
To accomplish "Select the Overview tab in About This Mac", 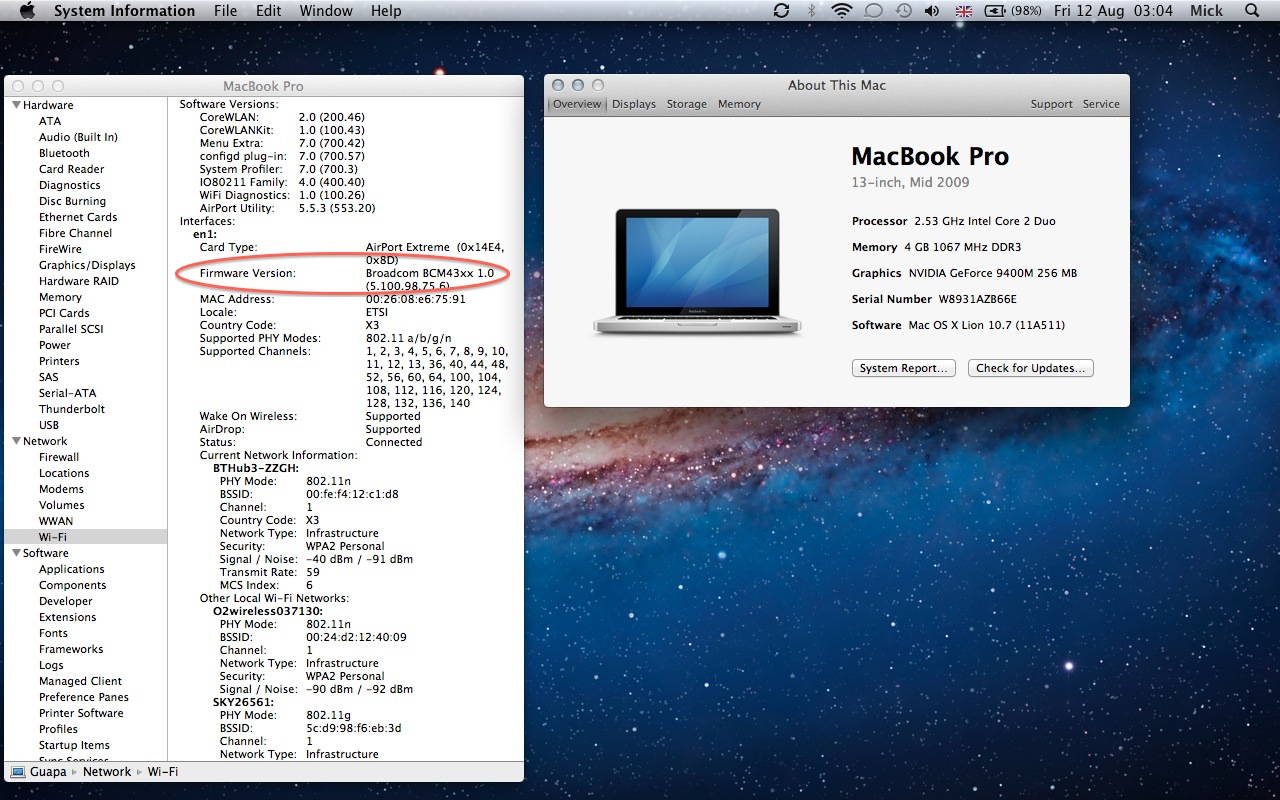I will coord(577,104).
